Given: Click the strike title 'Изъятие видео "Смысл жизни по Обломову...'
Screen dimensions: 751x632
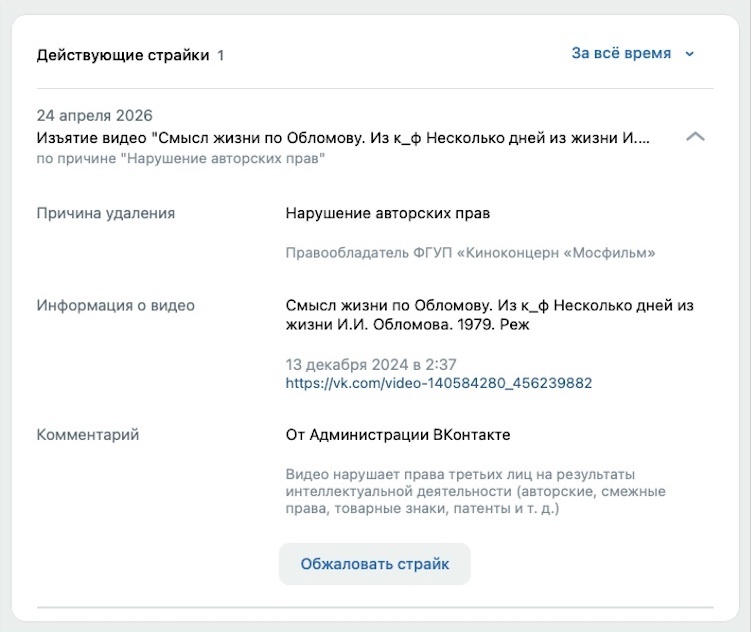Looking at the screenshot, I should pos(343,138).
